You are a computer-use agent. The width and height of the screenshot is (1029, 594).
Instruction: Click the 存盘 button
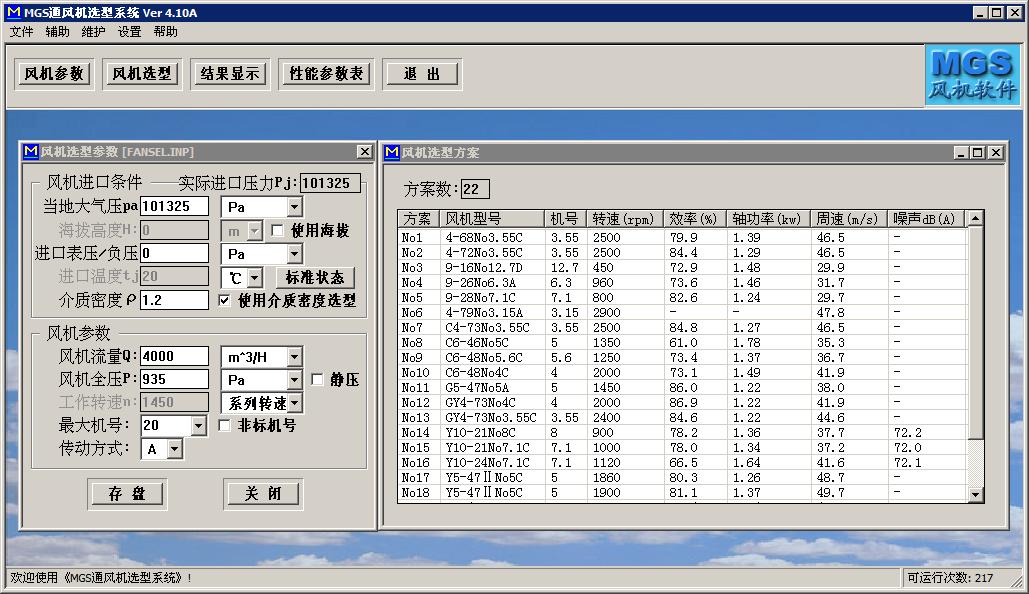click(126, 494)
